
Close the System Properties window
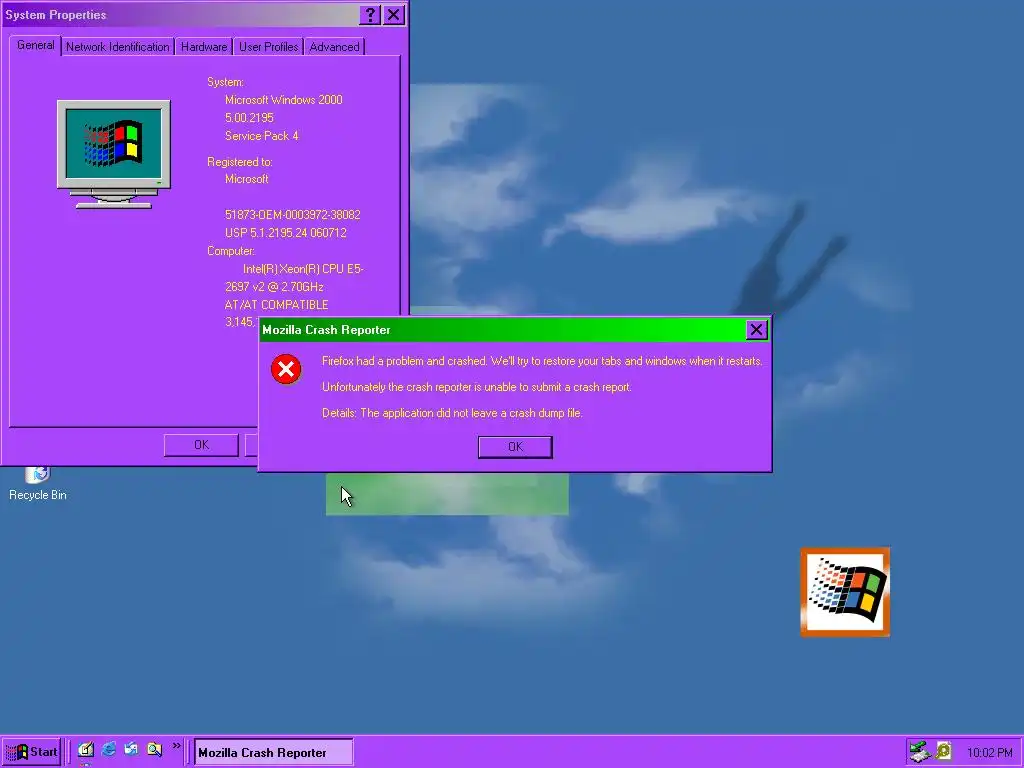tap(393, 15)
